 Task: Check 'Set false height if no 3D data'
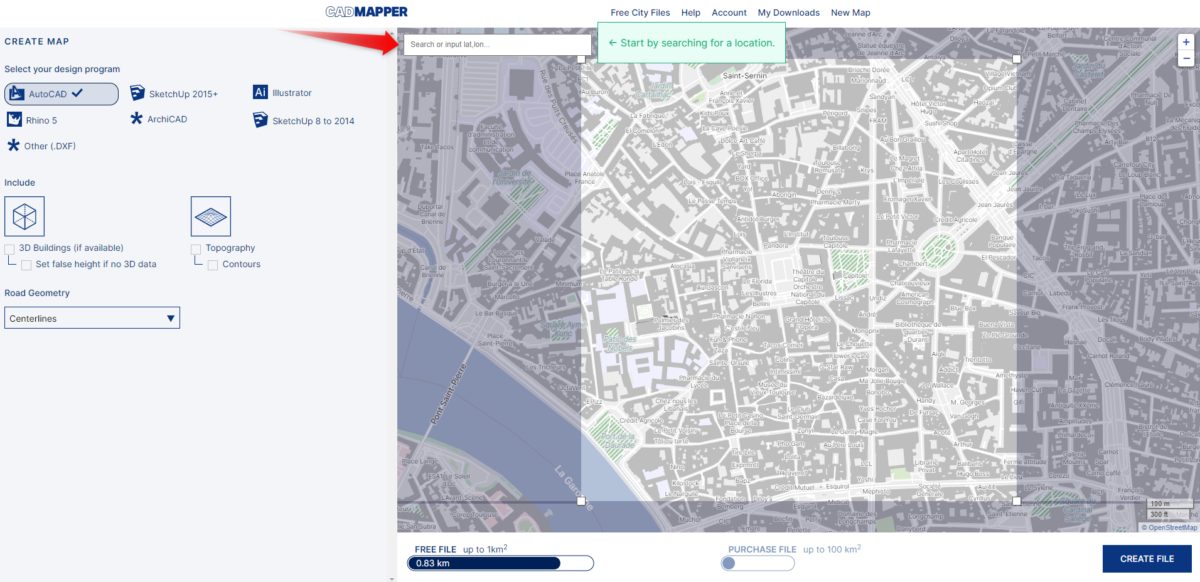click(x=26, y=263)
